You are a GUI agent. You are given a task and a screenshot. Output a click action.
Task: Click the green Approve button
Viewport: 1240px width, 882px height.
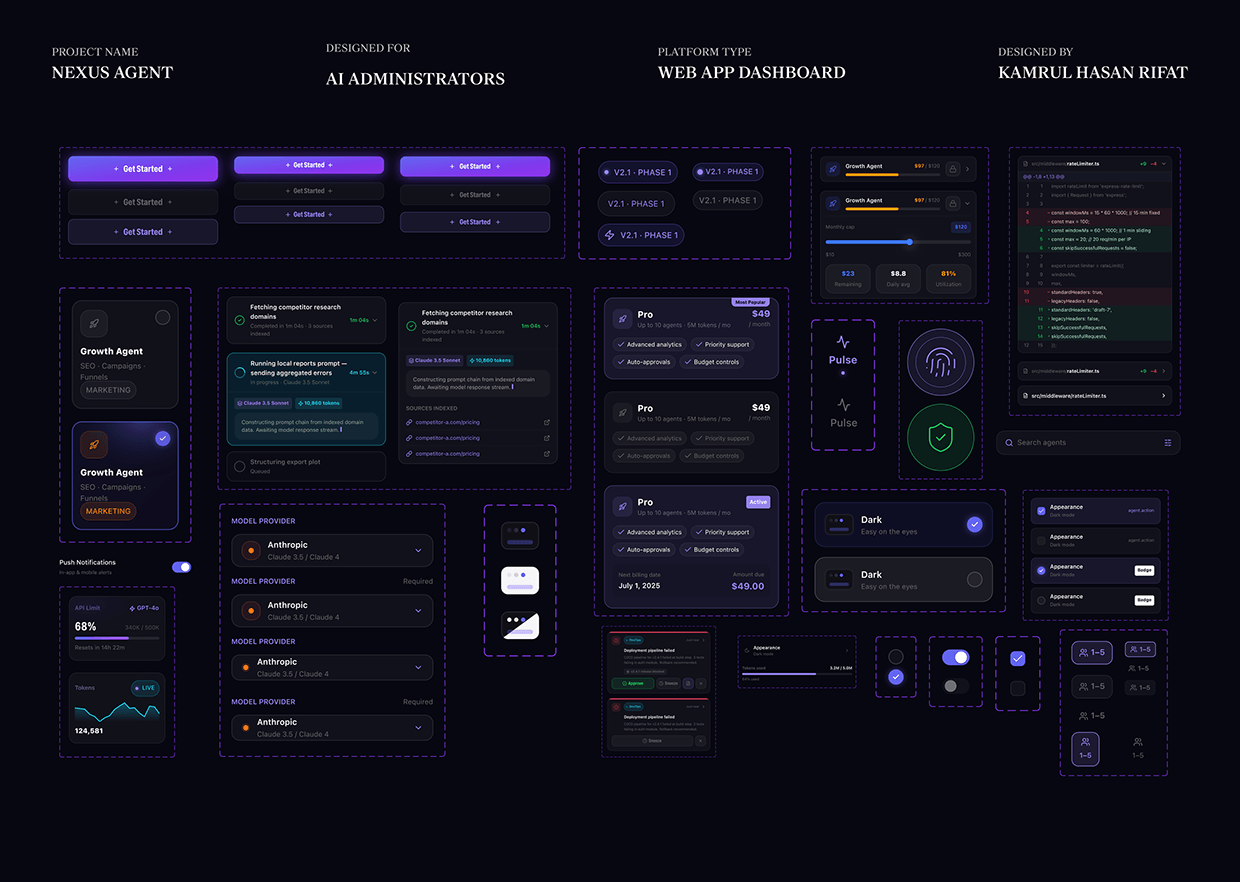[633, 683]
